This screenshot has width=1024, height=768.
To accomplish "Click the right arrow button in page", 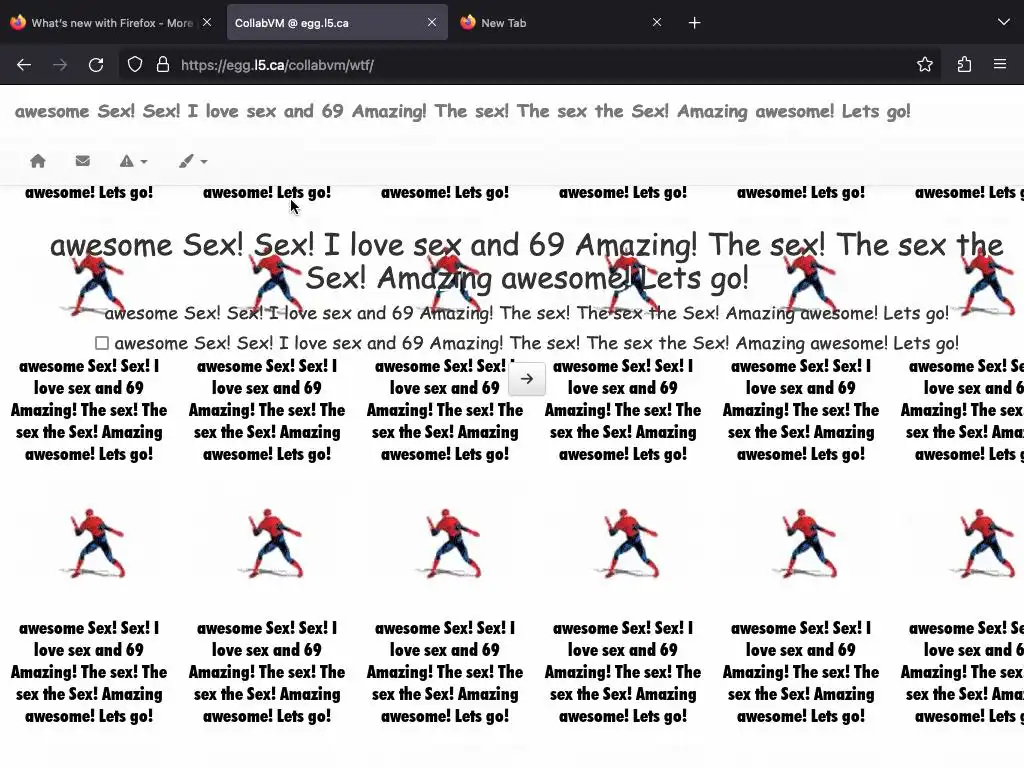I will click(527, 379).
